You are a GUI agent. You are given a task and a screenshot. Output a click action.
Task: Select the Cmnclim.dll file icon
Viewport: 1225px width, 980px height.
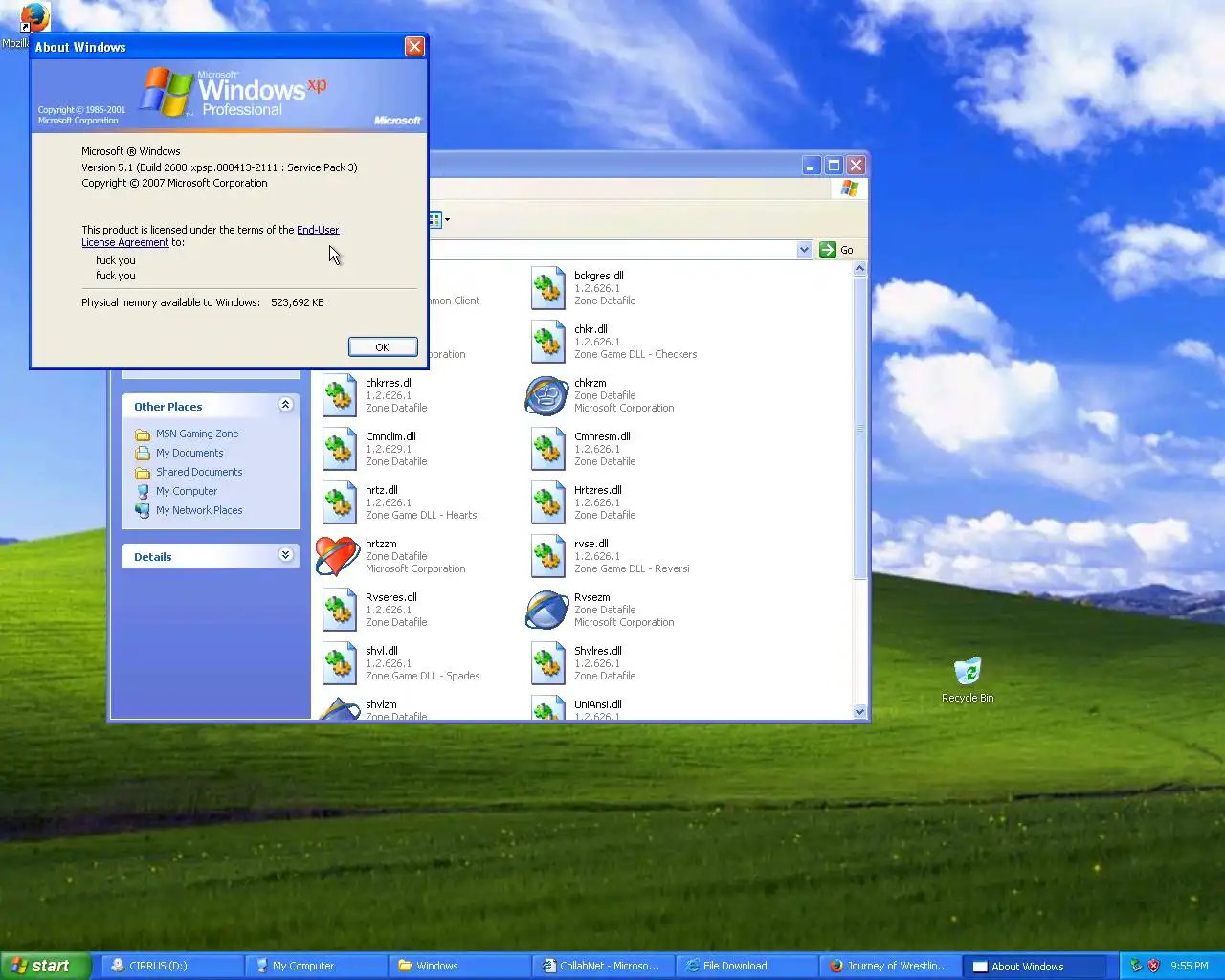[x=339, y=449]
